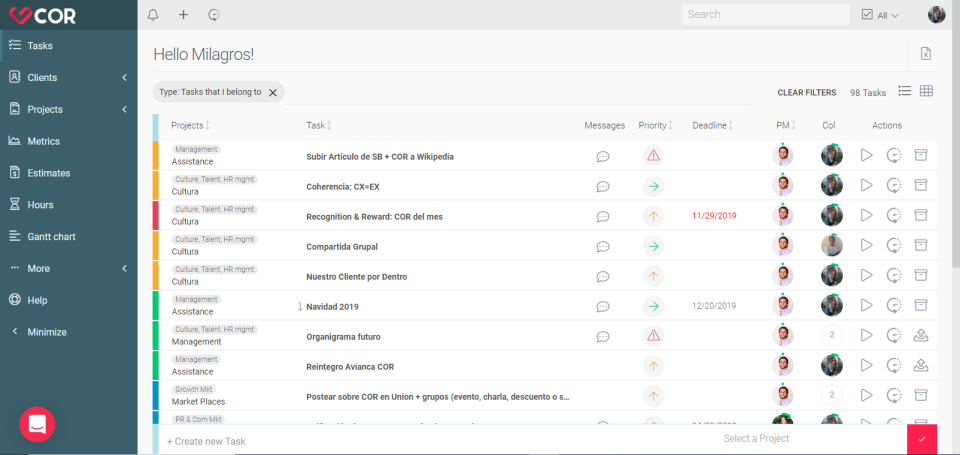Archive the Navidad 2019 task
960x455 pixels.
(920, 305)
